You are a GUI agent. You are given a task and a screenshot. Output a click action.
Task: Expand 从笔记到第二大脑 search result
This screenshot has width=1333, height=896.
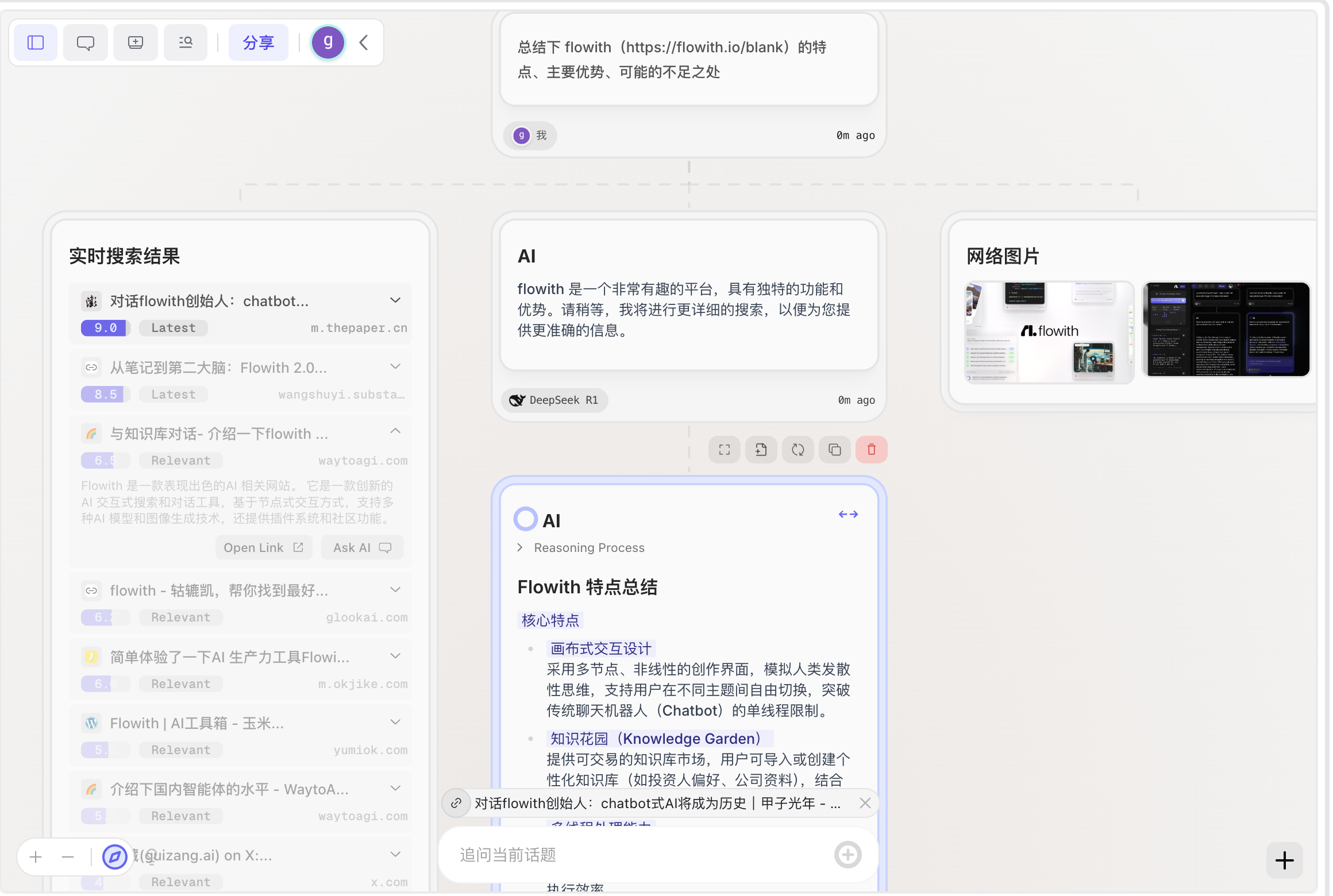[x=395, y=366]
